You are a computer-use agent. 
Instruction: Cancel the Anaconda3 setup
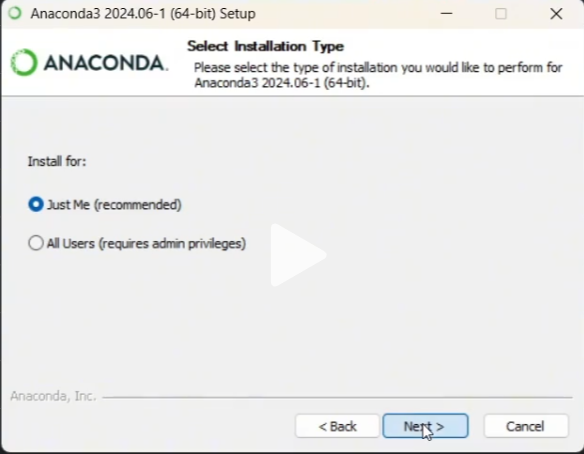[526, 426]
